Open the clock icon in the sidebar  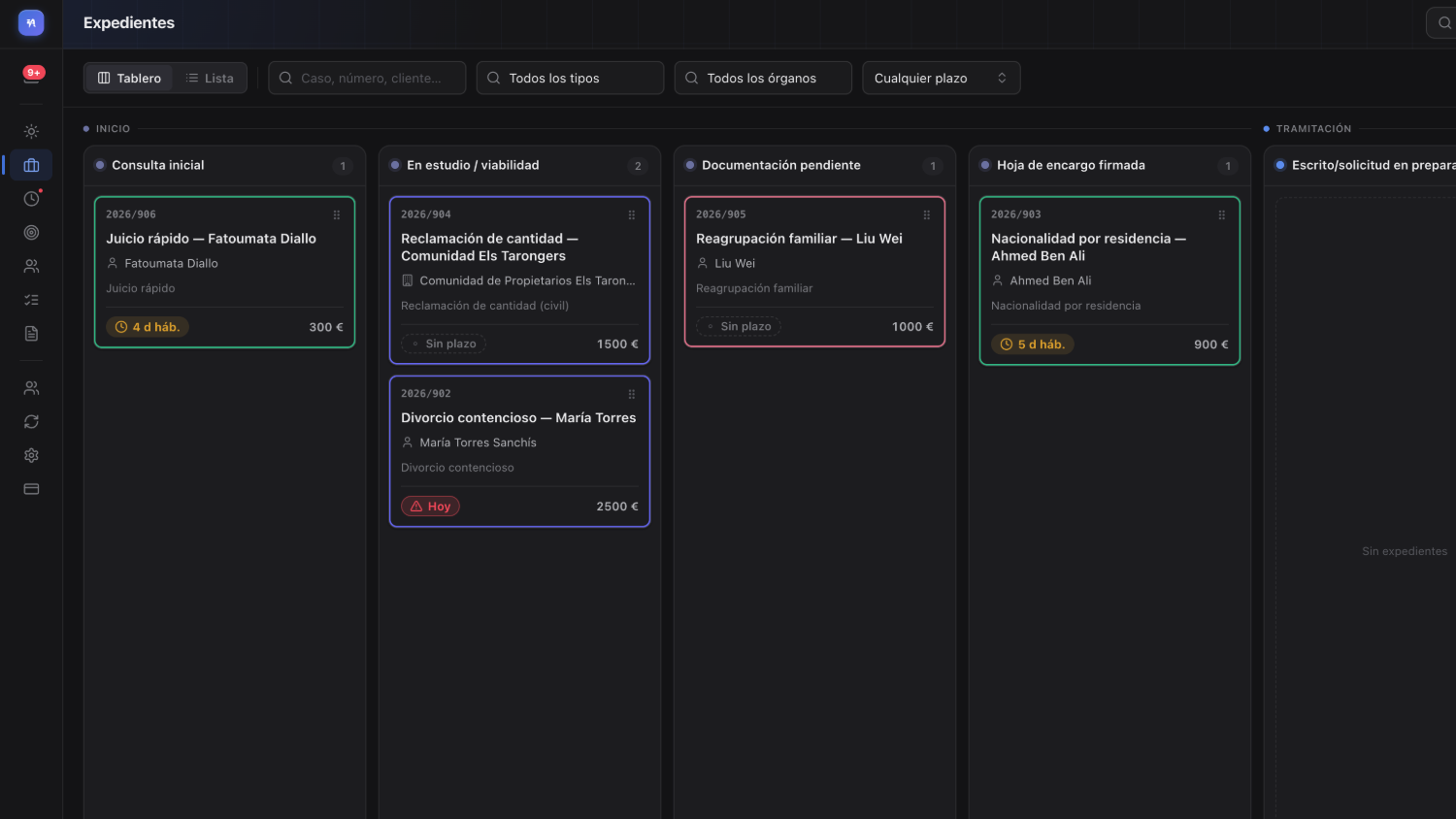31,198
